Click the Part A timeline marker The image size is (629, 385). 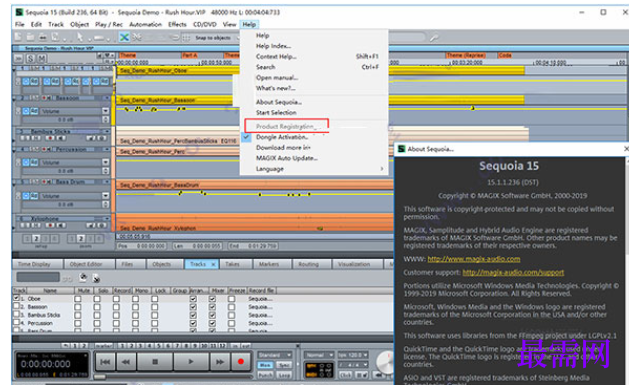(x=189, y=55)
